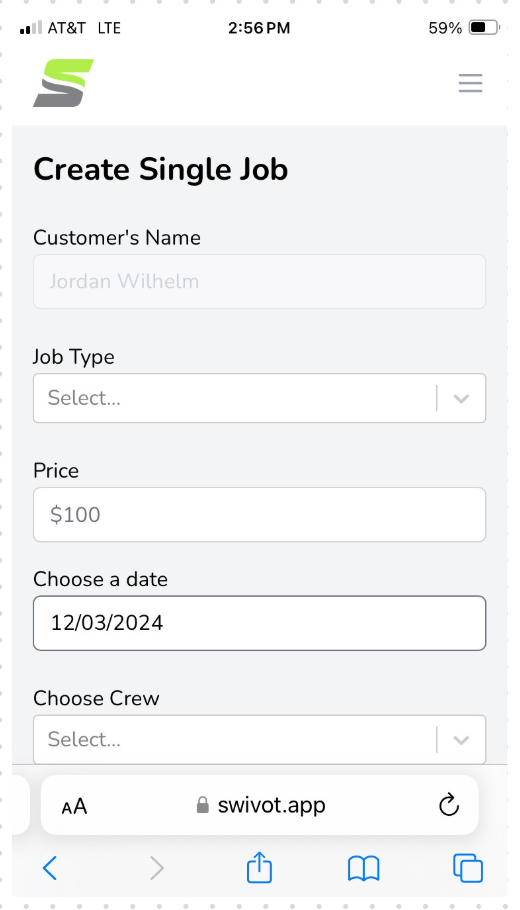The width and height of the screenshot is (520, 910).
Task: Open the Choose Crew Select field
Action: pos(259,739)
